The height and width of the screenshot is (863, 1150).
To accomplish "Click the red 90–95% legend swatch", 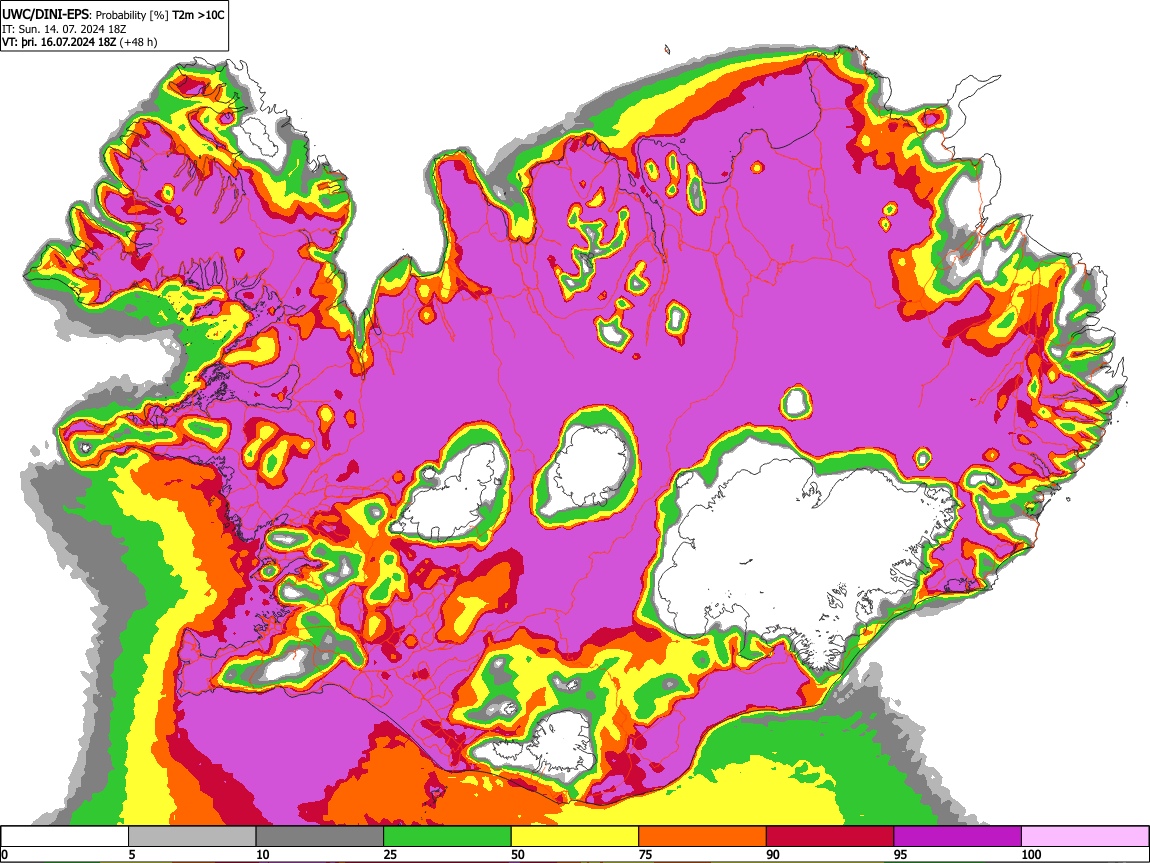I will (x=830, y=837).
